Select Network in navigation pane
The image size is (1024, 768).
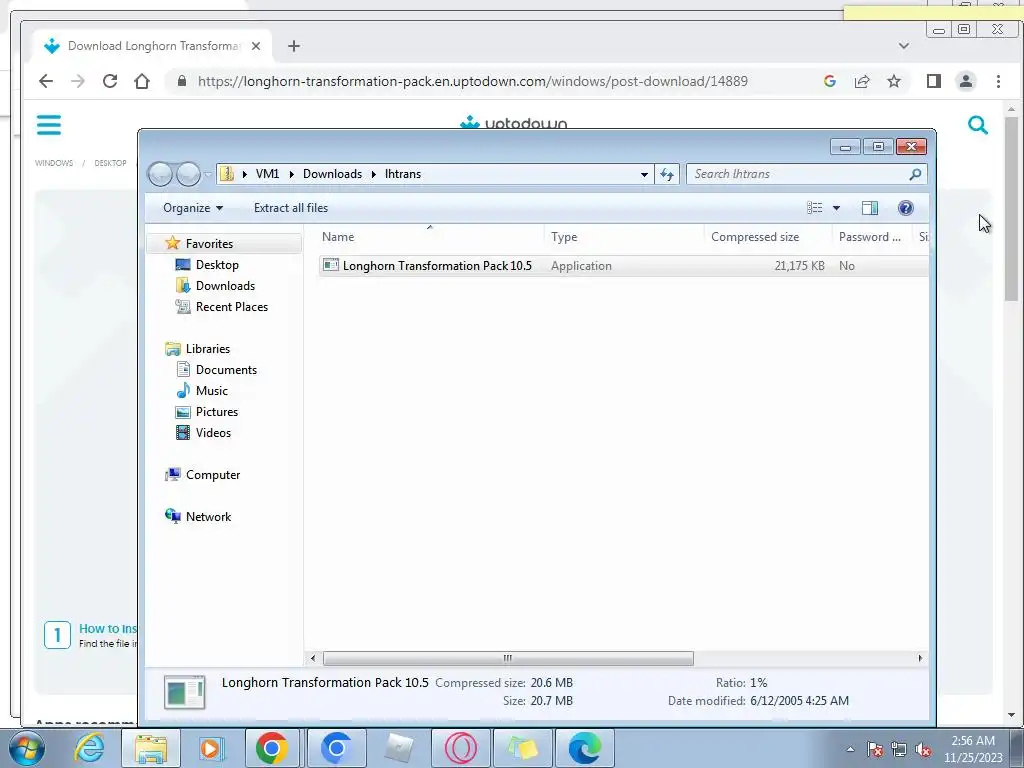click(208, 517)
